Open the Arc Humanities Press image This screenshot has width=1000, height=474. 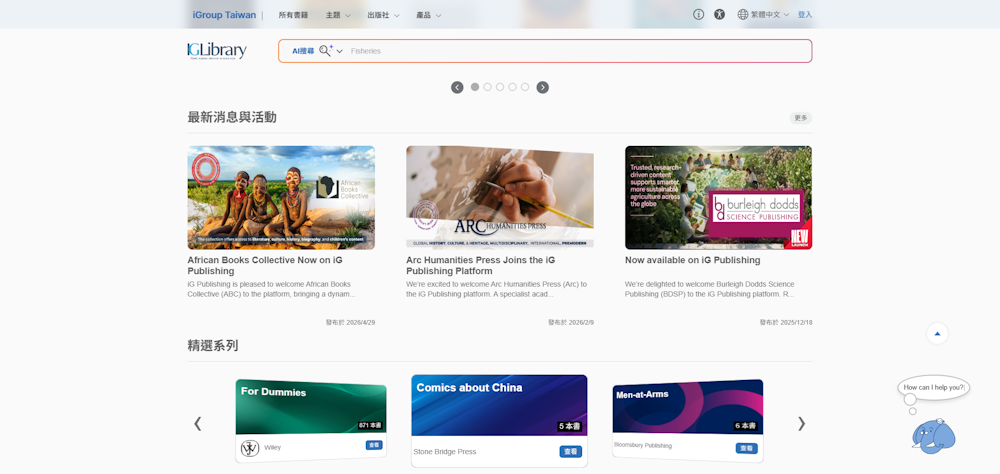[x=500, y=197]
